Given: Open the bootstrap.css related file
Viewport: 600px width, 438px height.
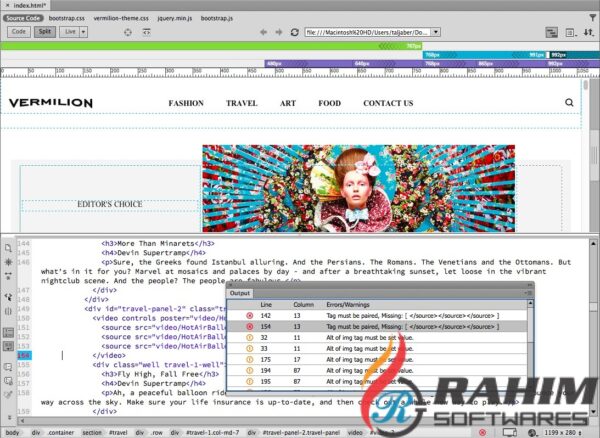Looking at the screenshot, I should point(67,18).
